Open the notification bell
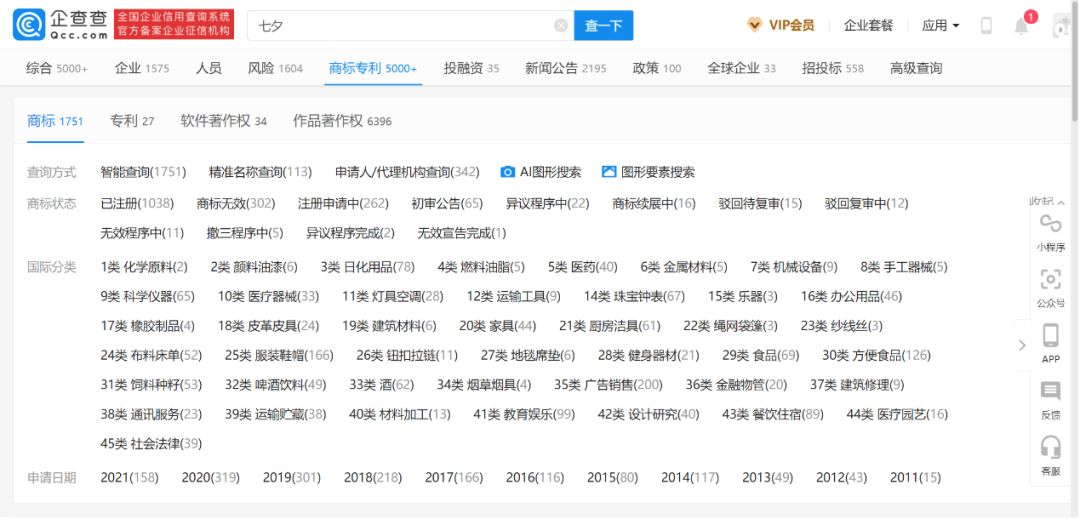This screenshot has width=1080, height=519. coord(1021,26)
